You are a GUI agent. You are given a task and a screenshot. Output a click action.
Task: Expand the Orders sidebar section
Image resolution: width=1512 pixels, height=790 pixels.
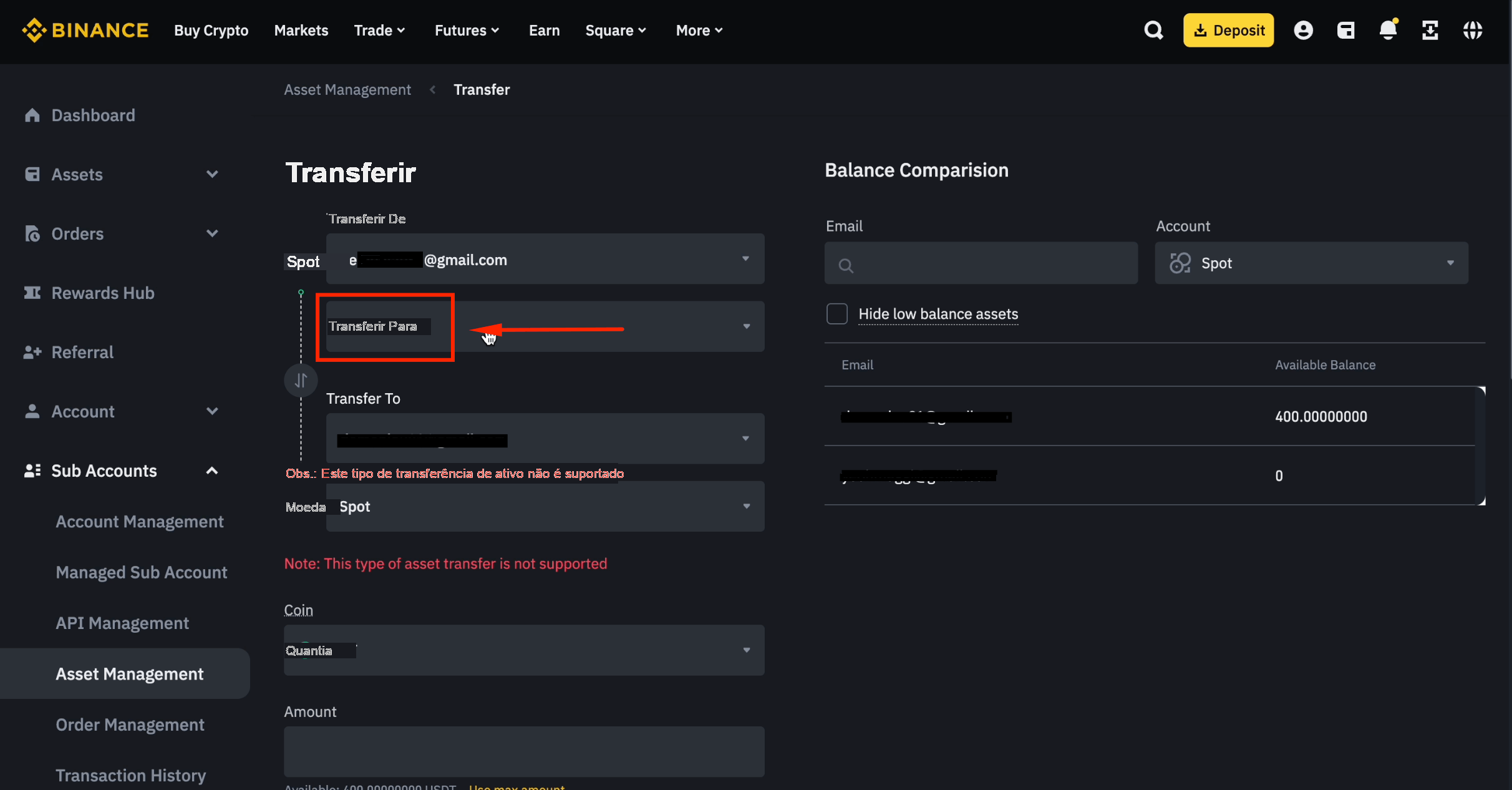(212, 233)
